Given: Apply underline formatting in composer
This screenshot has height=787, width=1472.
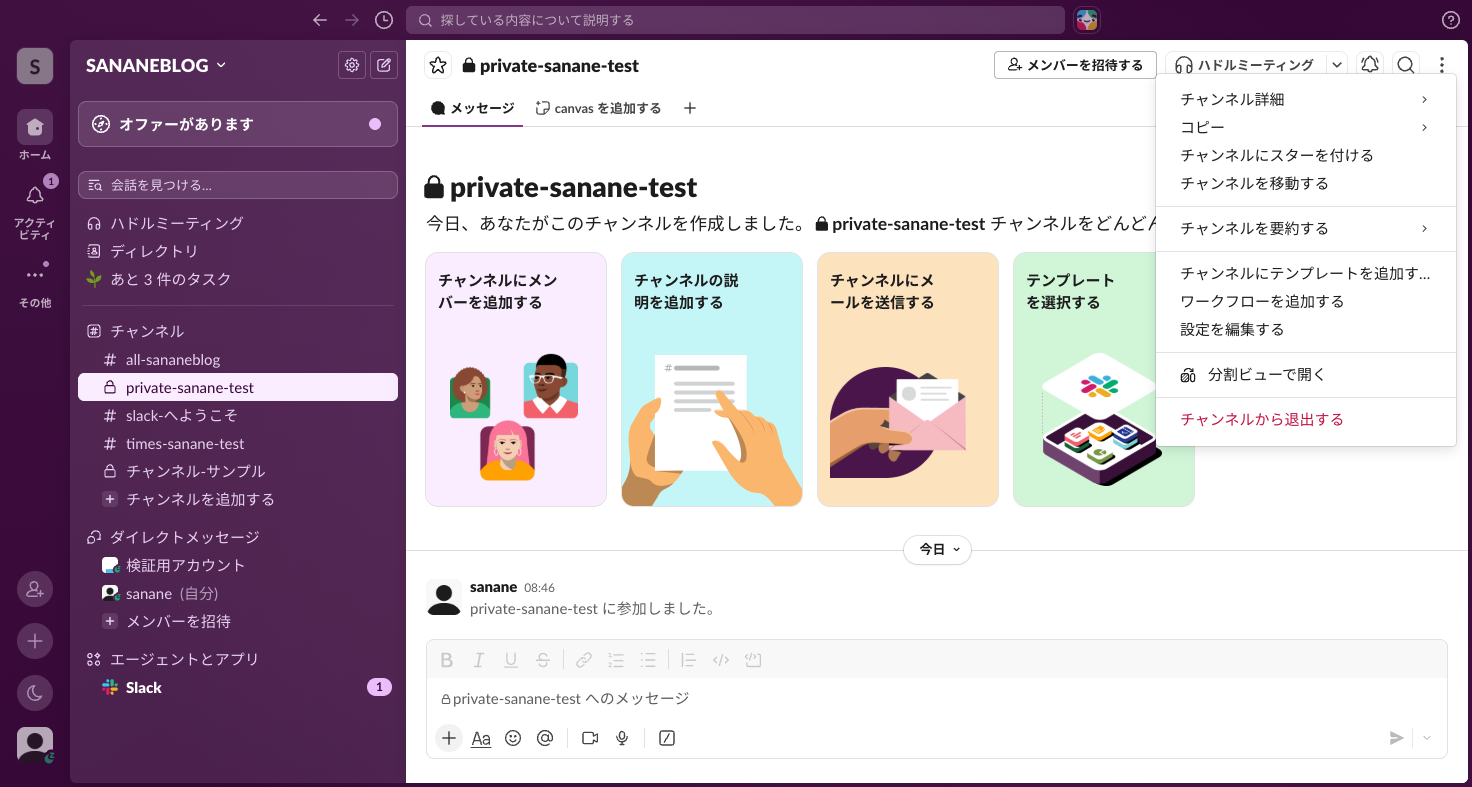Looking at the screenshot, I should (511, 660).
